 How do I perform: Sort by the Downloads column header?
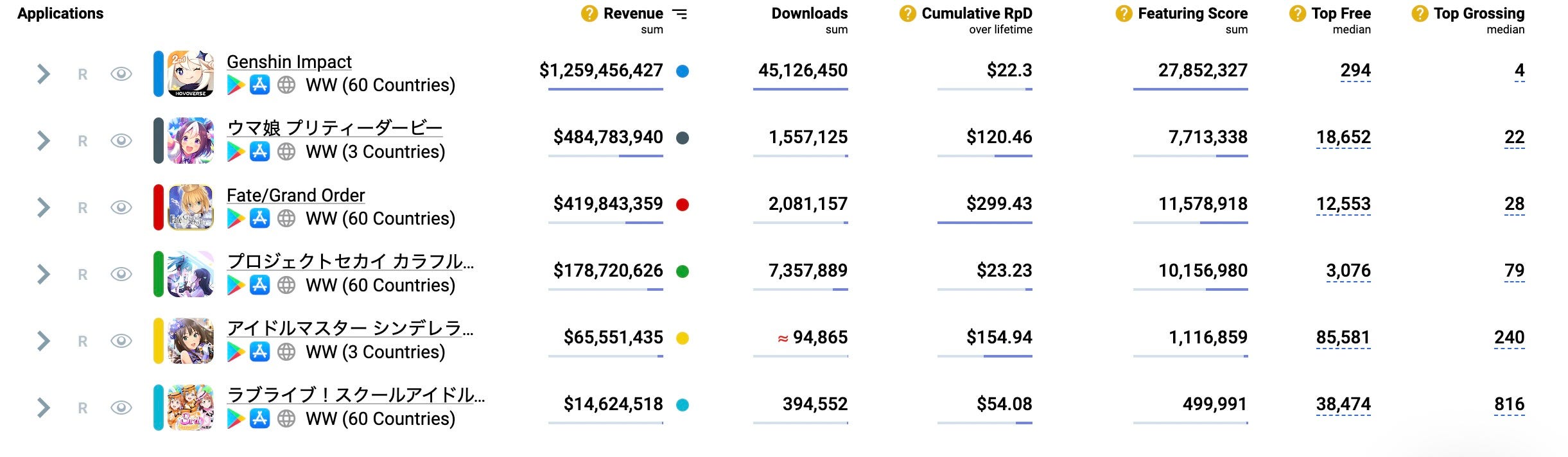(809, 13)
